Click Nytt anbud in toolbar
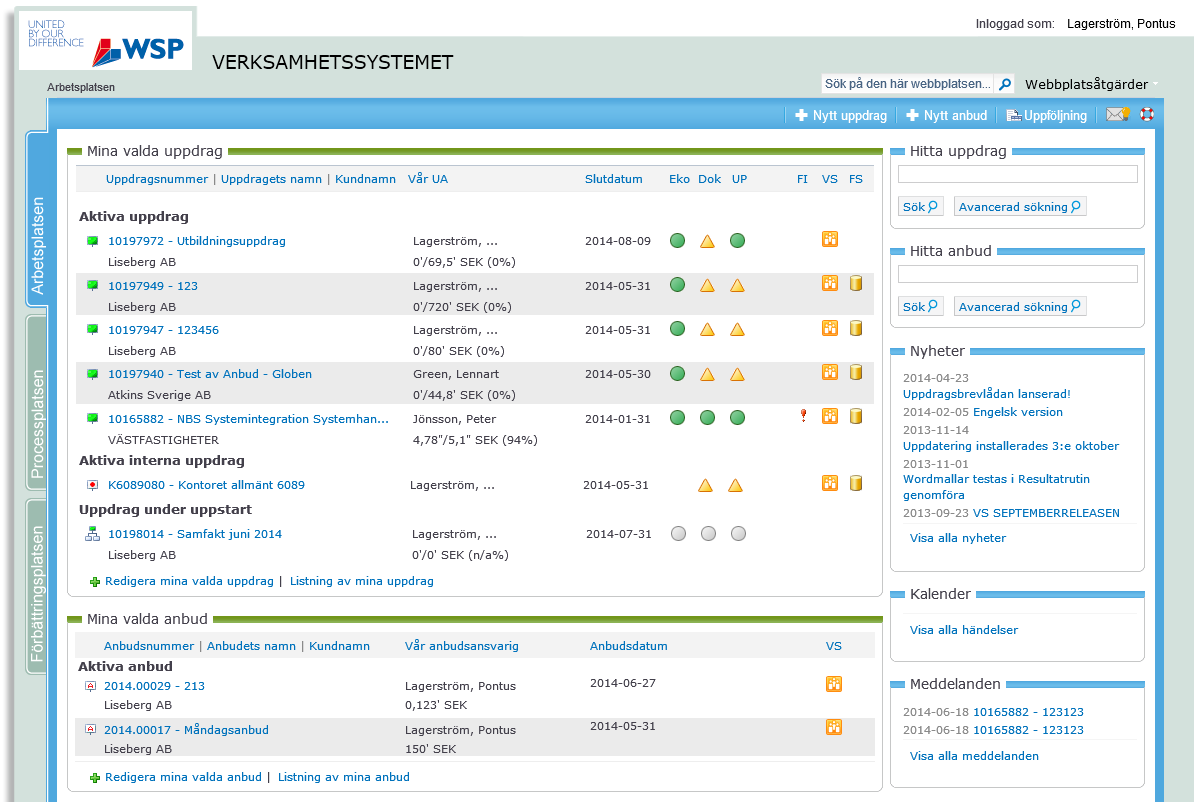Viewport: 1202px width, 802px height. [946, 116]
